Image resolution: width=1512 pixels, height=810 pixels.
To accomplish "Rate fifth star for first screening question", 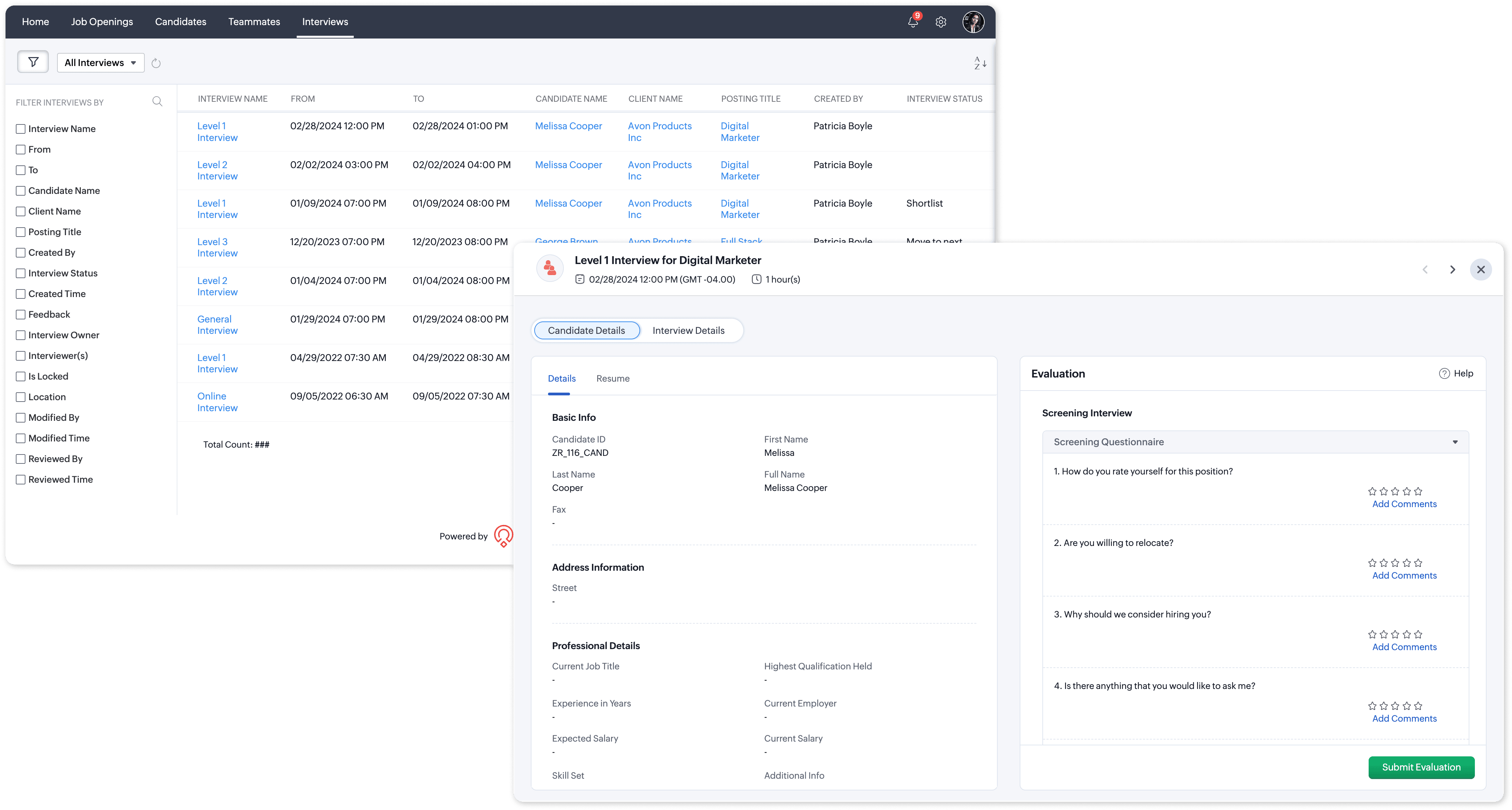I will (1419, 491).
